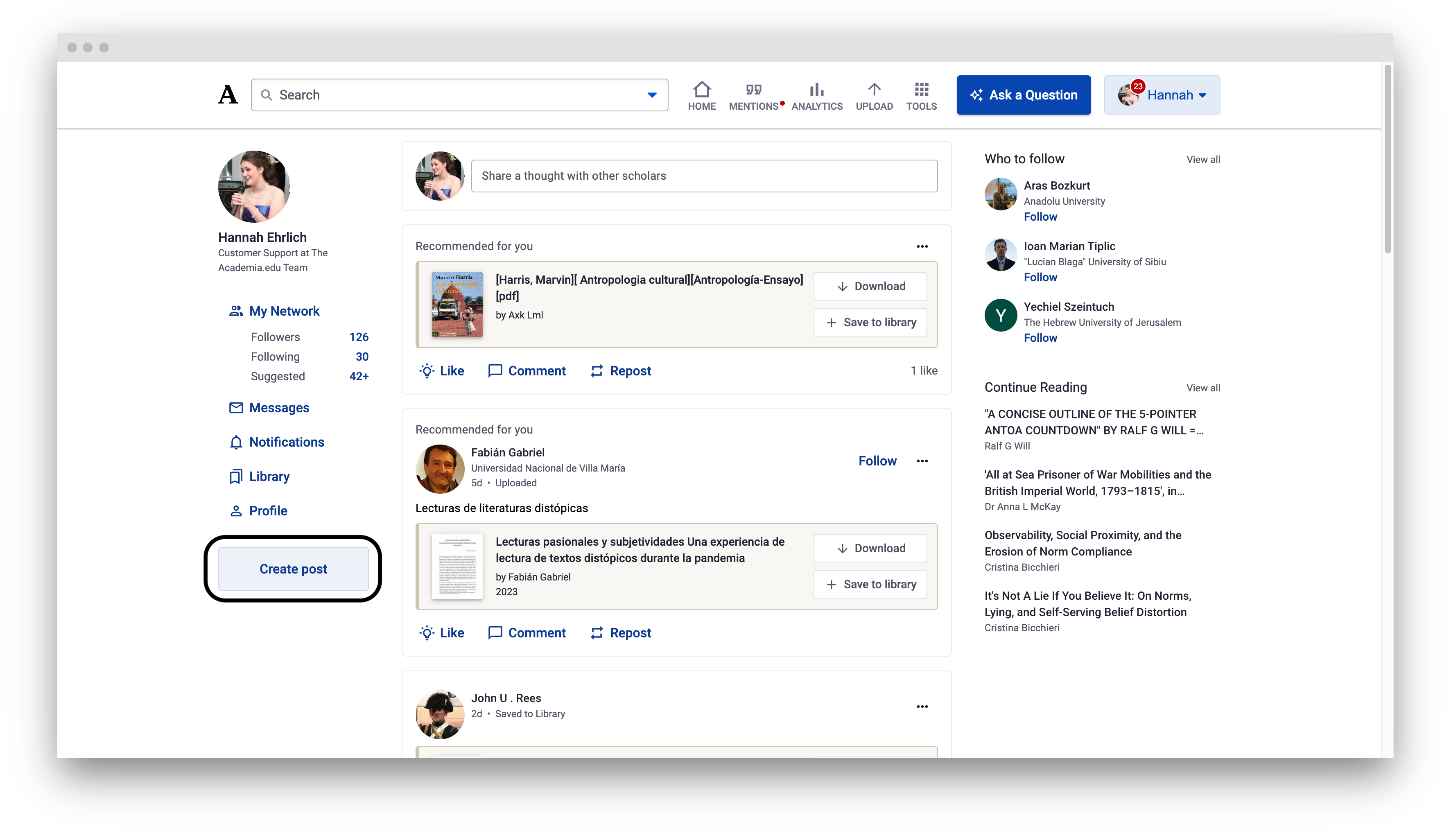Image resolution: width=1451 pixels, height=840 pixels.
Task: Click the Create post button
Action: [x=293, y=569]
